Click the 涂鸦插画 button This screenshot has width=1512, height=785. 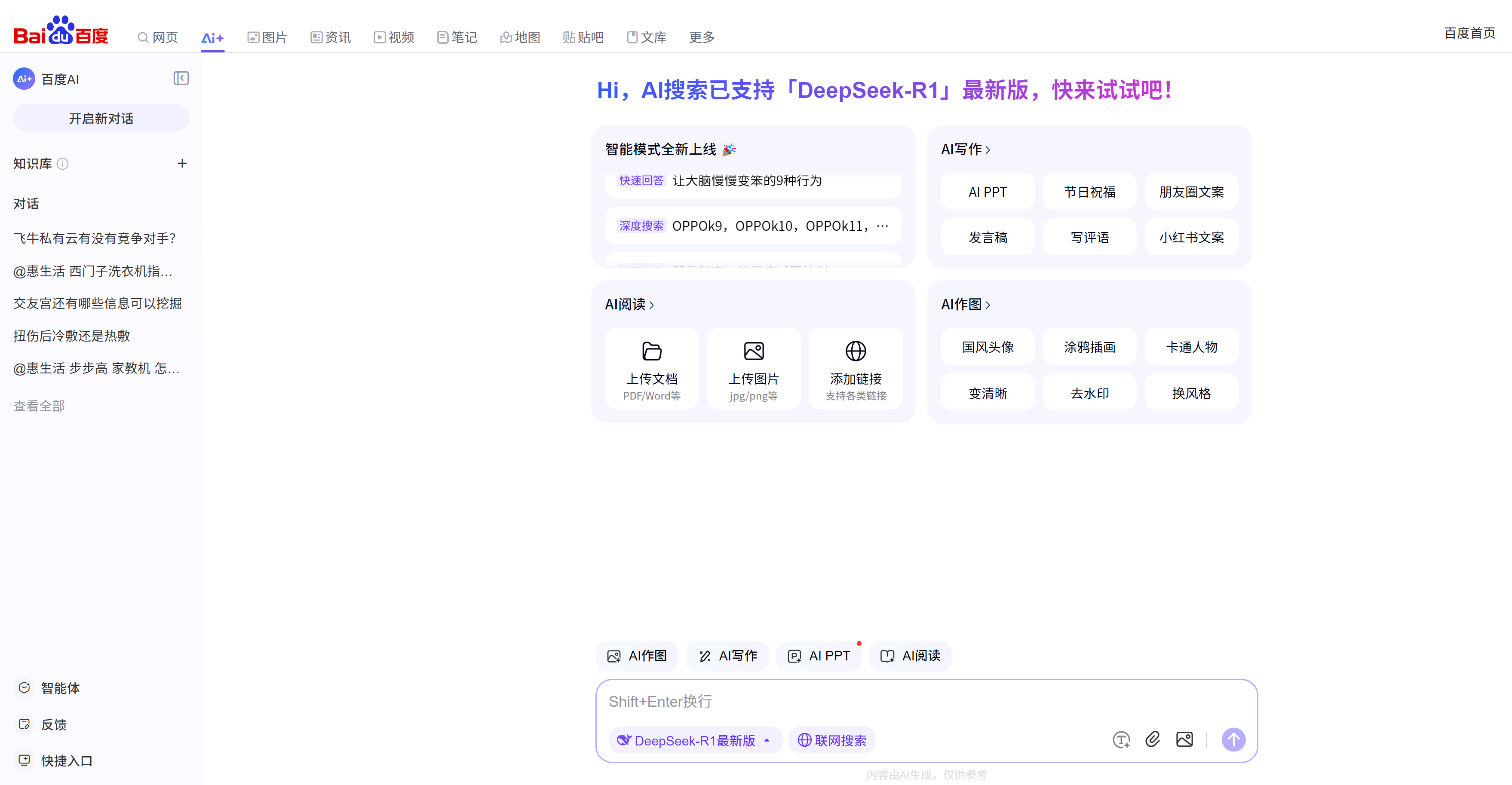pyautogui.click(x=1089, y=347)
